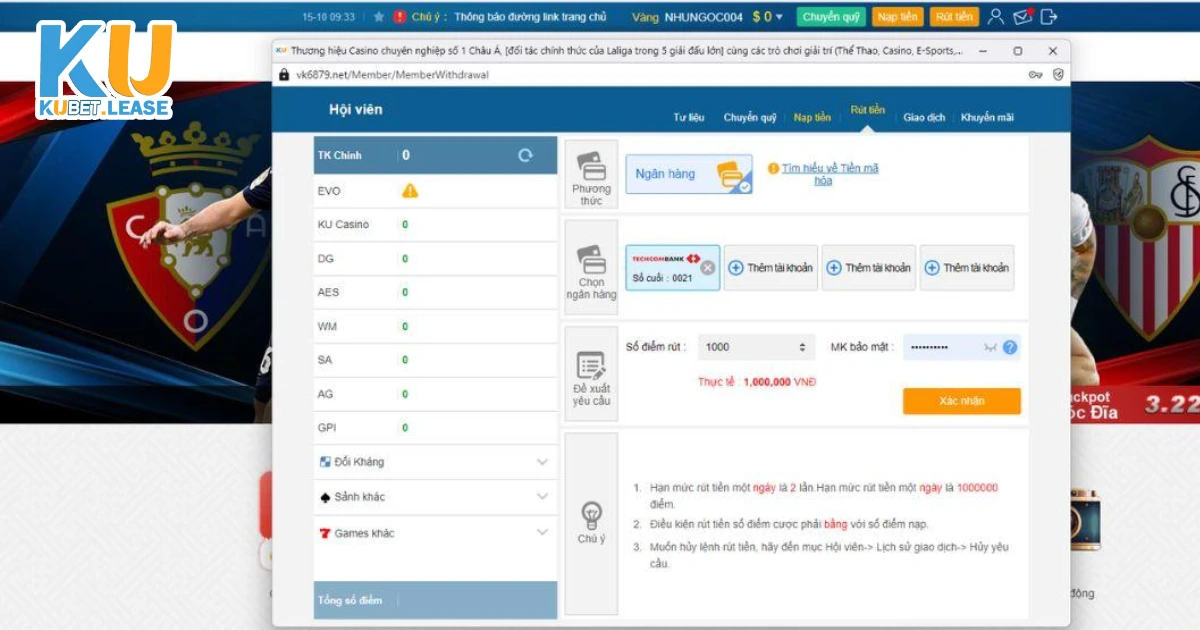1200x630 pixels.
Task: Click the Chú ý lightbulb icon
Action: click(x=591, y=516)
